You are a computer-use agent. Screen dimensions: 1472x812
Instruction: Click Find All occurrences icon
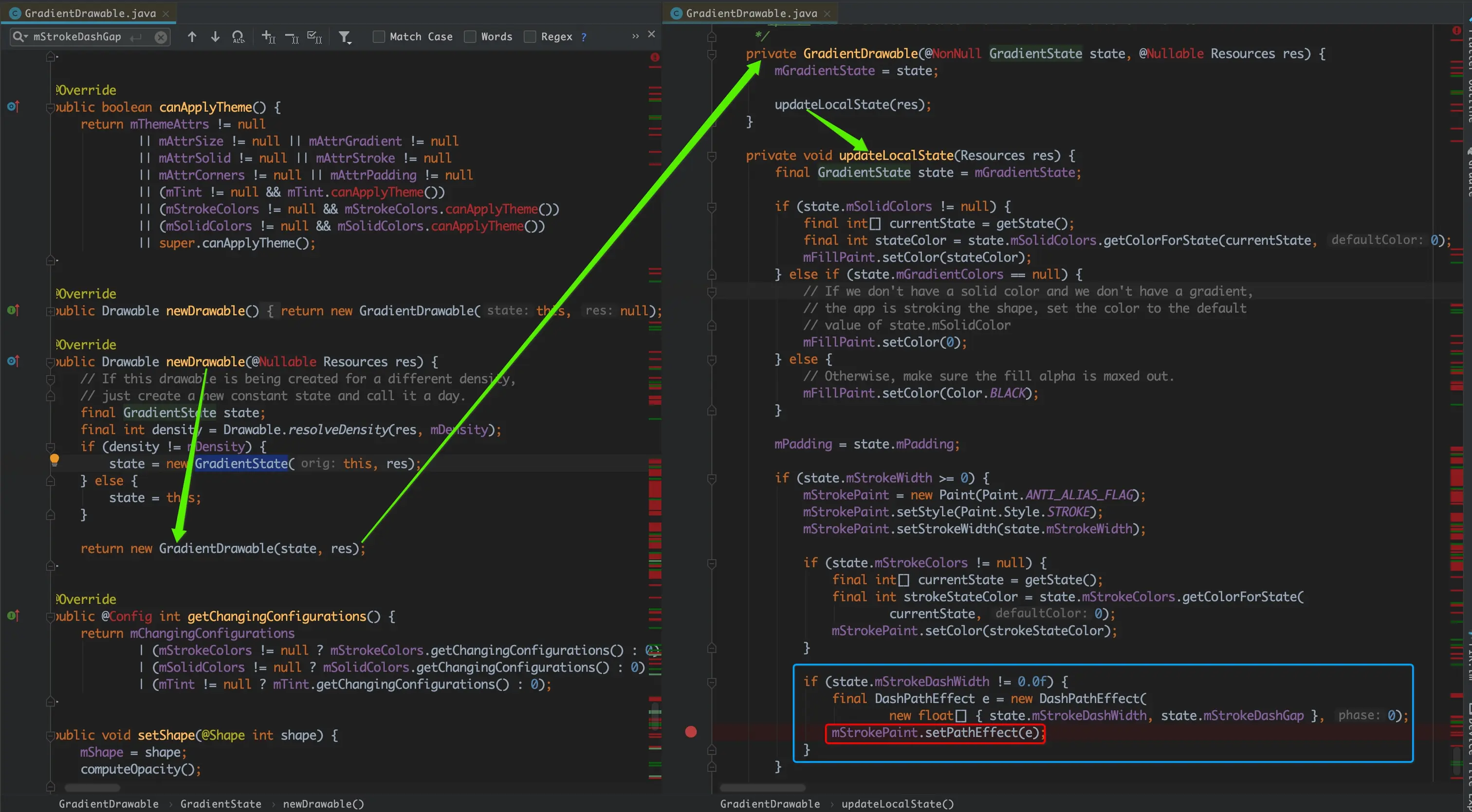pos(238,37)
